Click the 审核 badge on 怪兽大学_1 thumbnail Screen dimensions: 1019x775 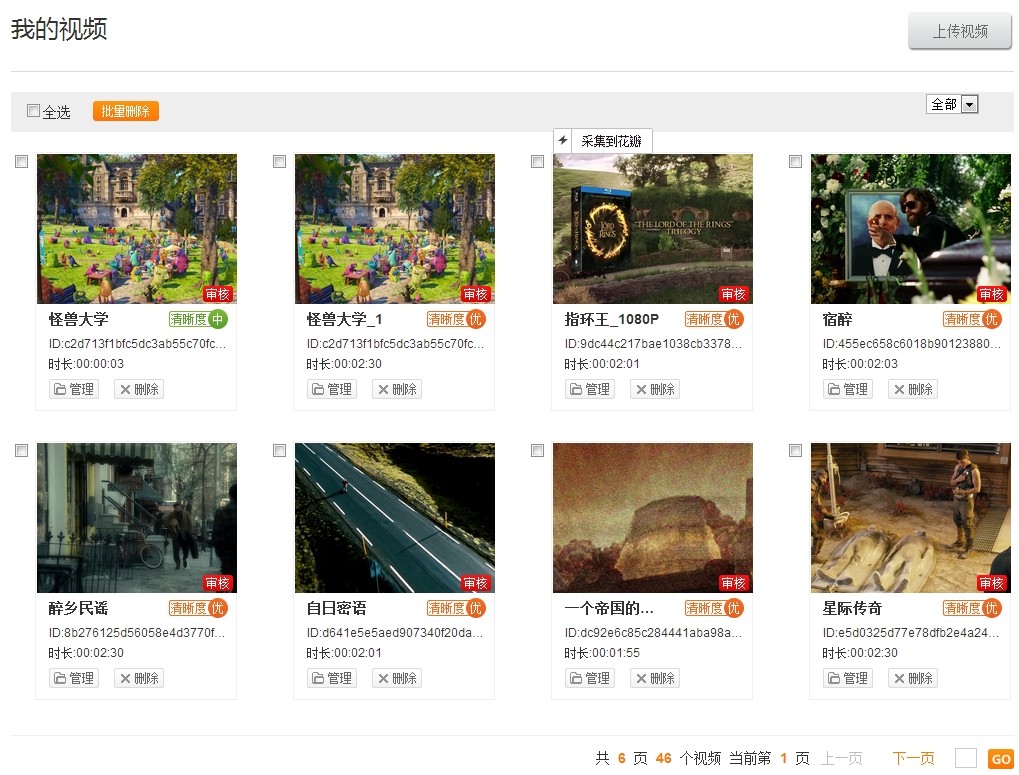click(475, 294)
